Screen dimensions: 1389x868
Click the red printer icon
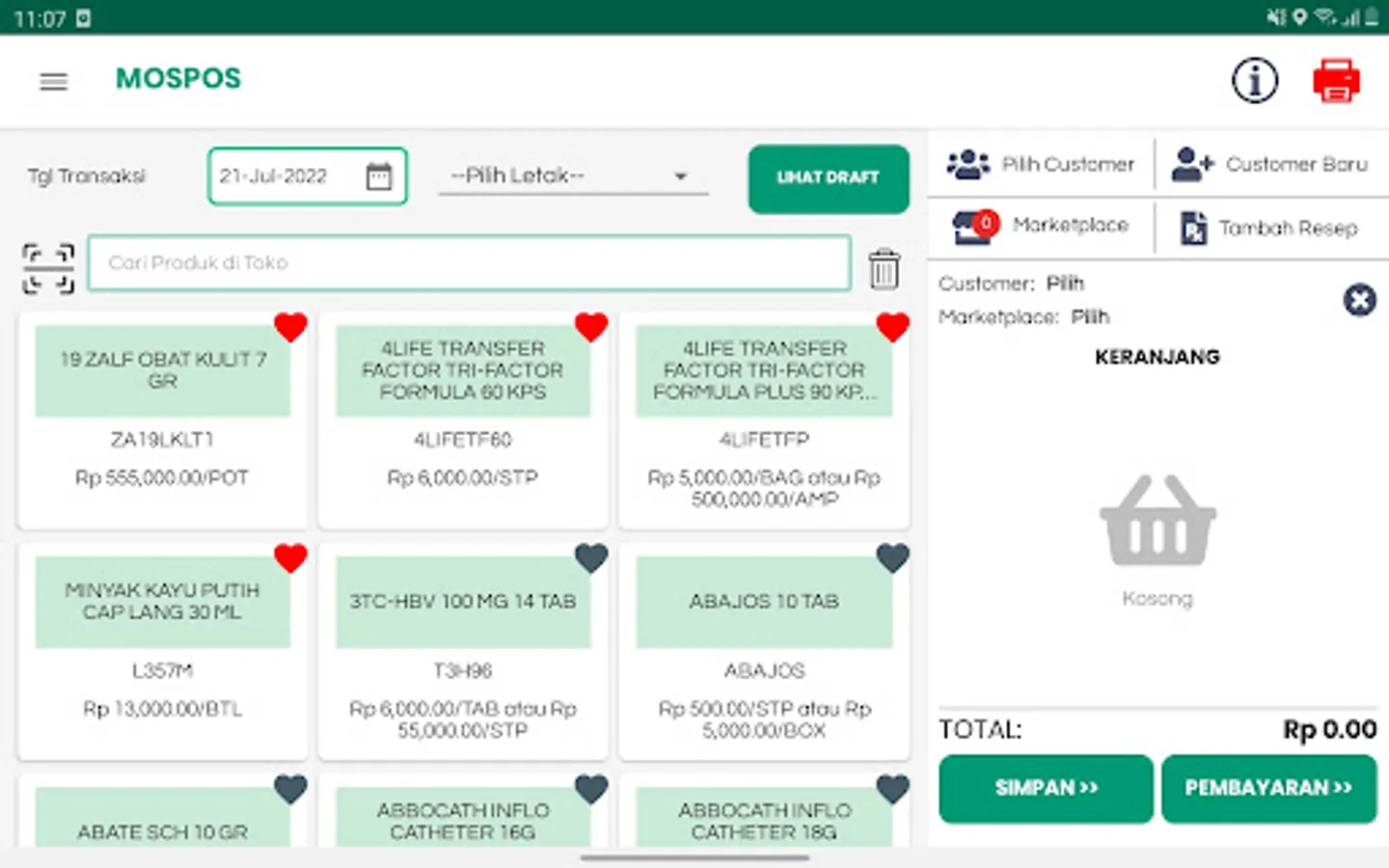tap(1336, 80)
